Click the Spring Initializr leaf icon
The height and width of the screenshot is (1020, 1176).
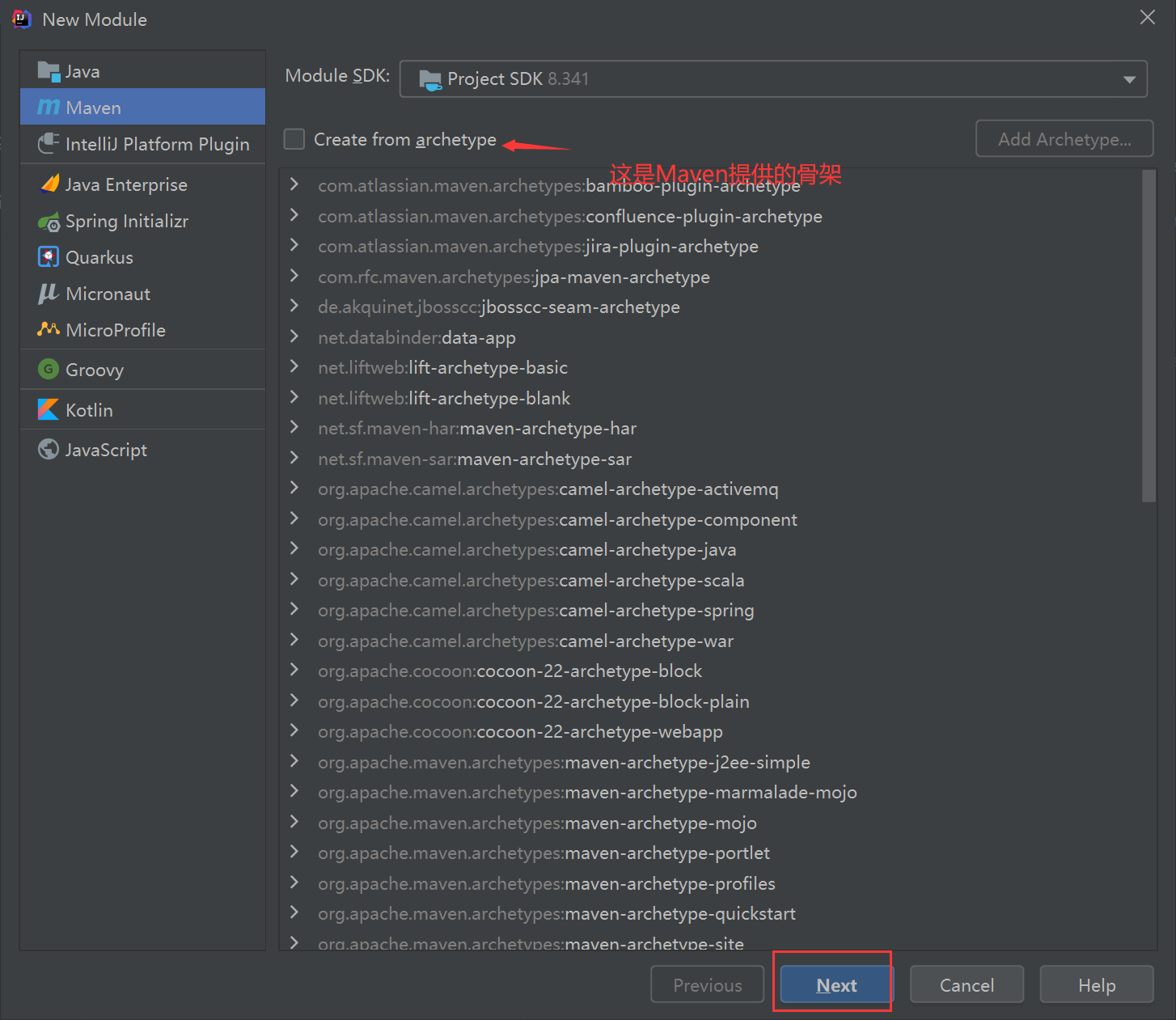[x=49, y=221]
